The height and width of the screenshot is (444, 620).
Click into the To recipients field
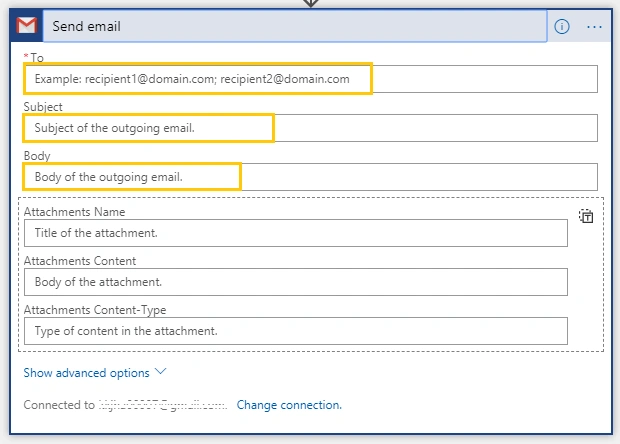pos(311,79)
